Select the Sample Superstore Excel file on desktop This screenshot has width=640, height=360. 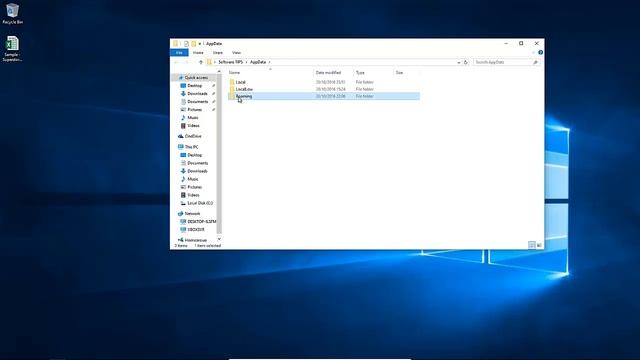[12, 49]
